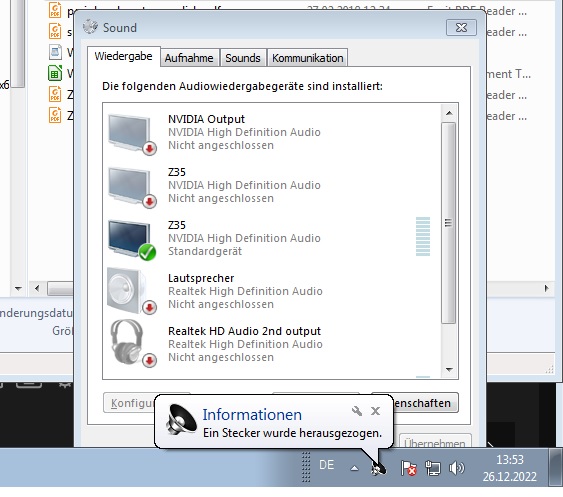
Task: Select the NVIDIA Output device icon
Action: click(132, 134)
